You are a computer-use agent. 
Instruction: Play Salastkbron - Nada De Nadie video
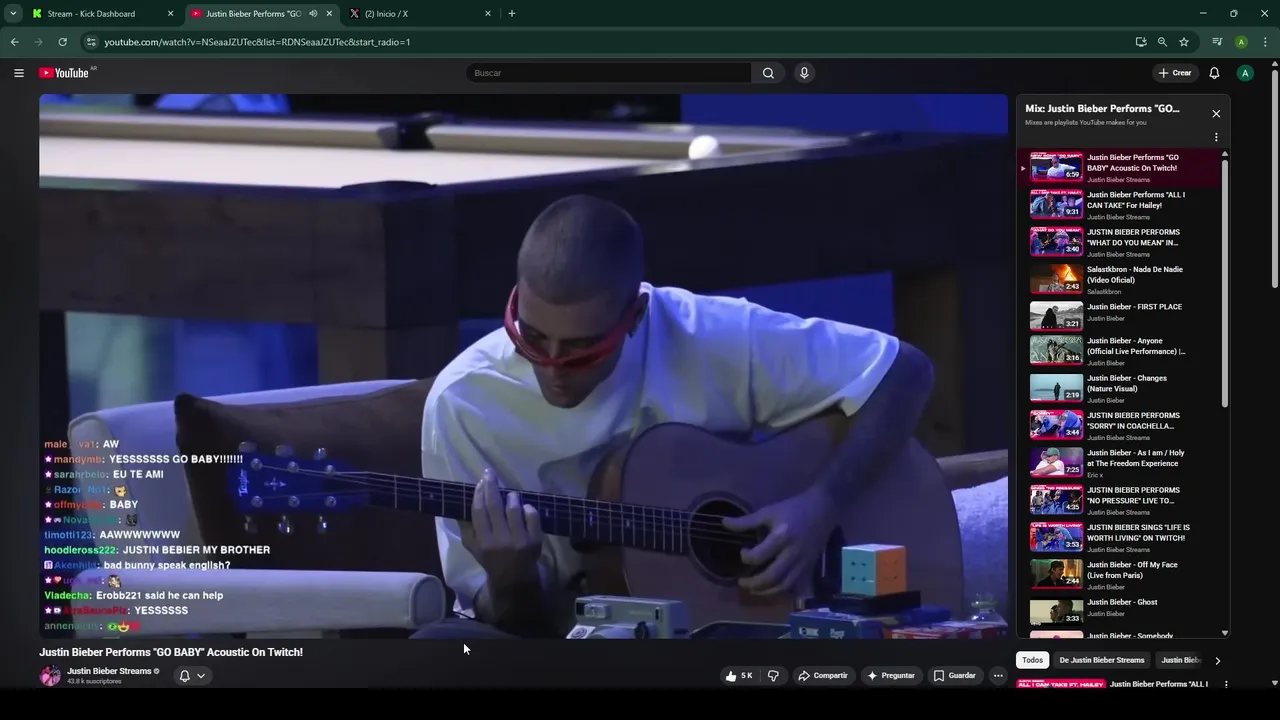[1120, 280]
